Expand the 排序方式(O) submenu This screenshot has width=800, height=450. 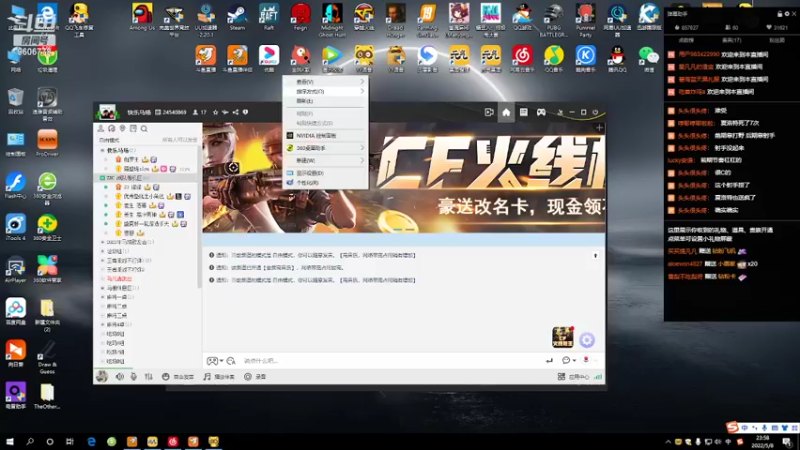[x=325, y=91]
